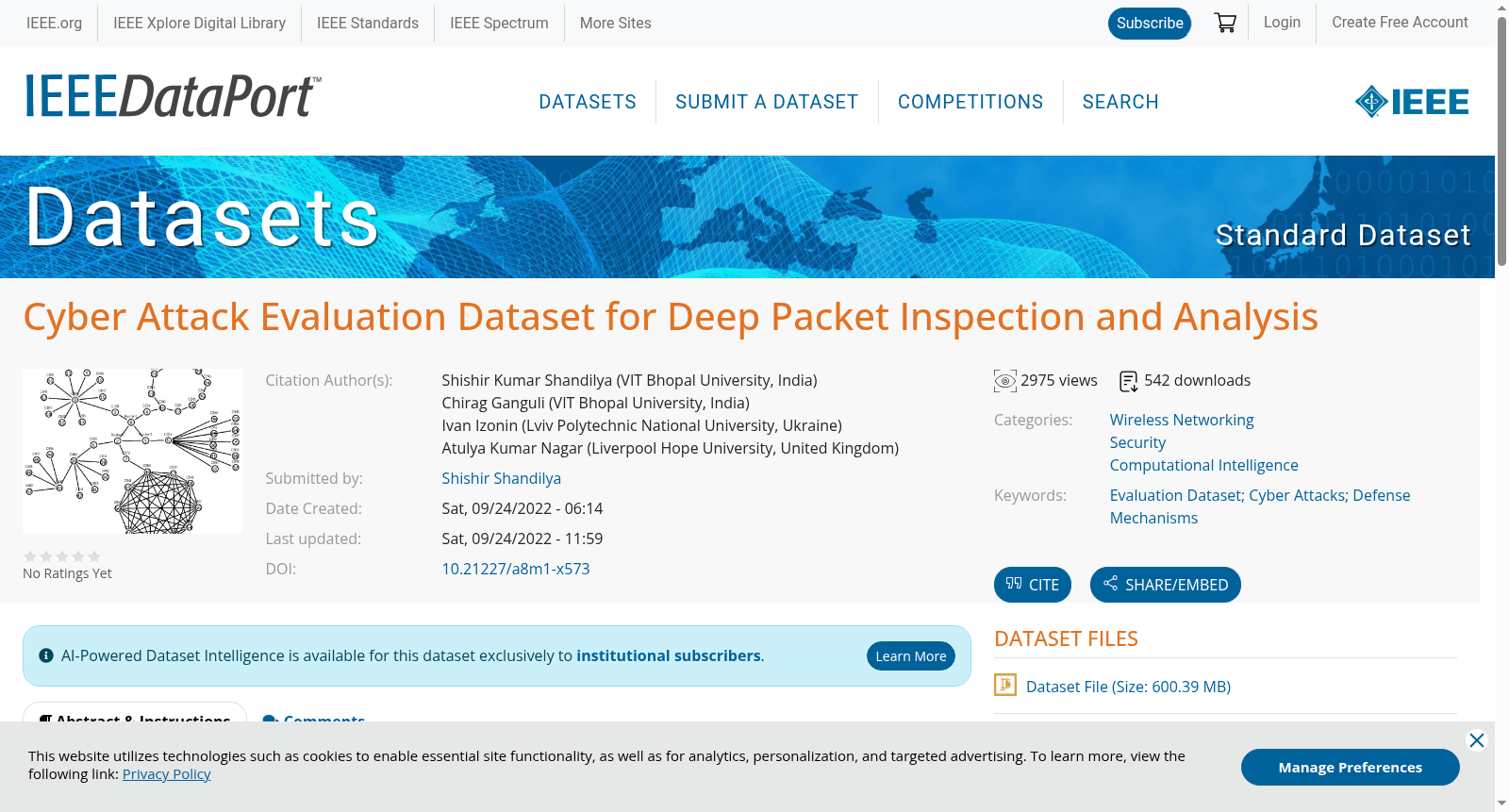This screenshot has width=1509, height=812.
Task: Close the cookie banner with X
Action: pyautogui.click(x=1477, y=740)
